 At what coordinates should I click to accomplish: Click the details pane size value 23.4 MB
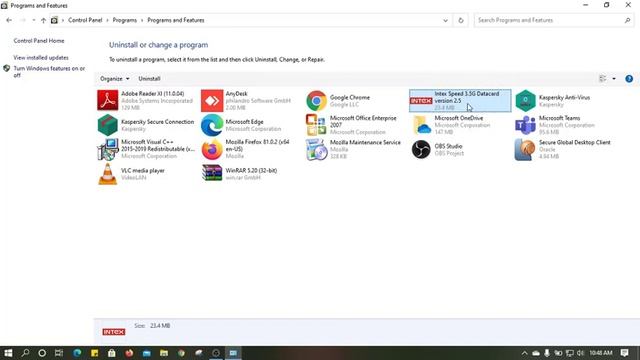point(160,326)
